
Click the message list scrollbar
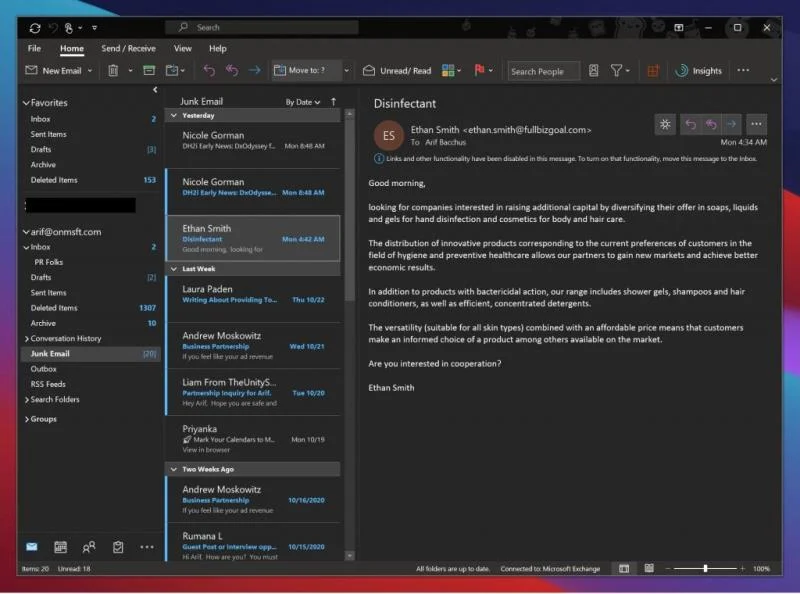[x=349, y=209]
